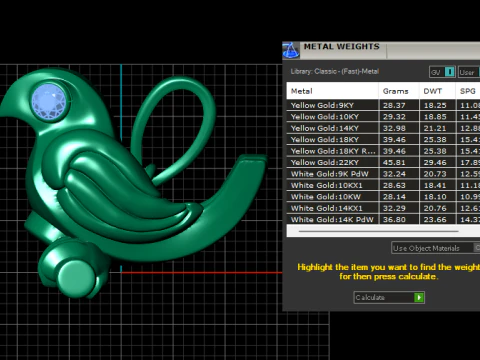Screen dimensions: 480x360
Task: Click grams value 39.46 in 18KY R... row
Action: 399,151
